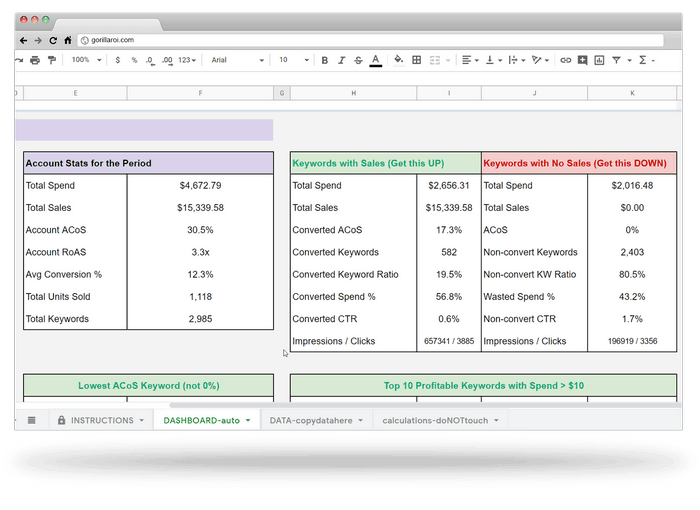Screen dimensions: 700x510
Task: Open the font size dropdown
Action: (x=292, y=60)
